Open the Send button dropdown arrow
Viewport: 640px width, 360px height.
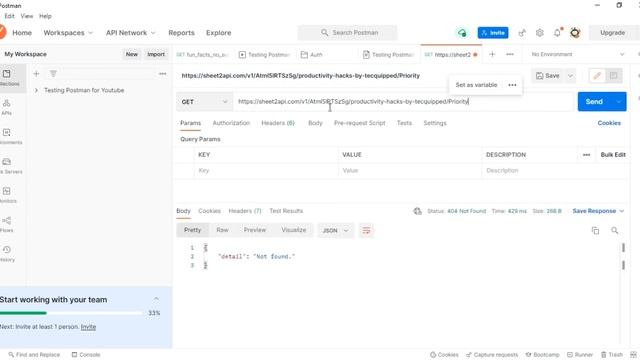tap(619, 102)
